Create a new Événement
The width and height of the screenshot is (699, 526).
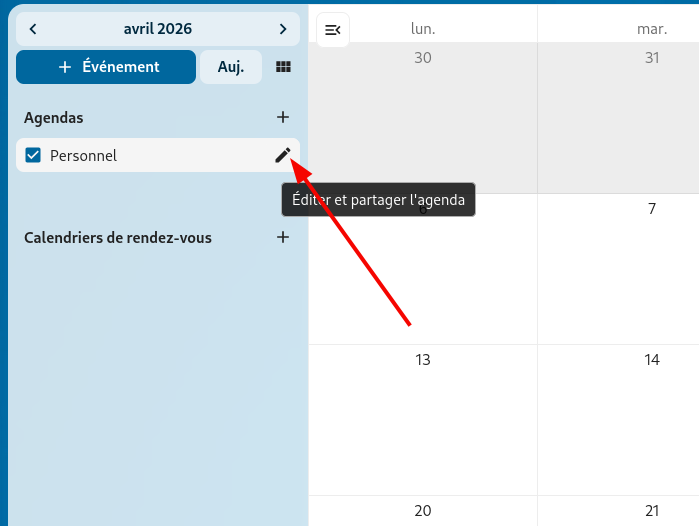tap(106, 67)
